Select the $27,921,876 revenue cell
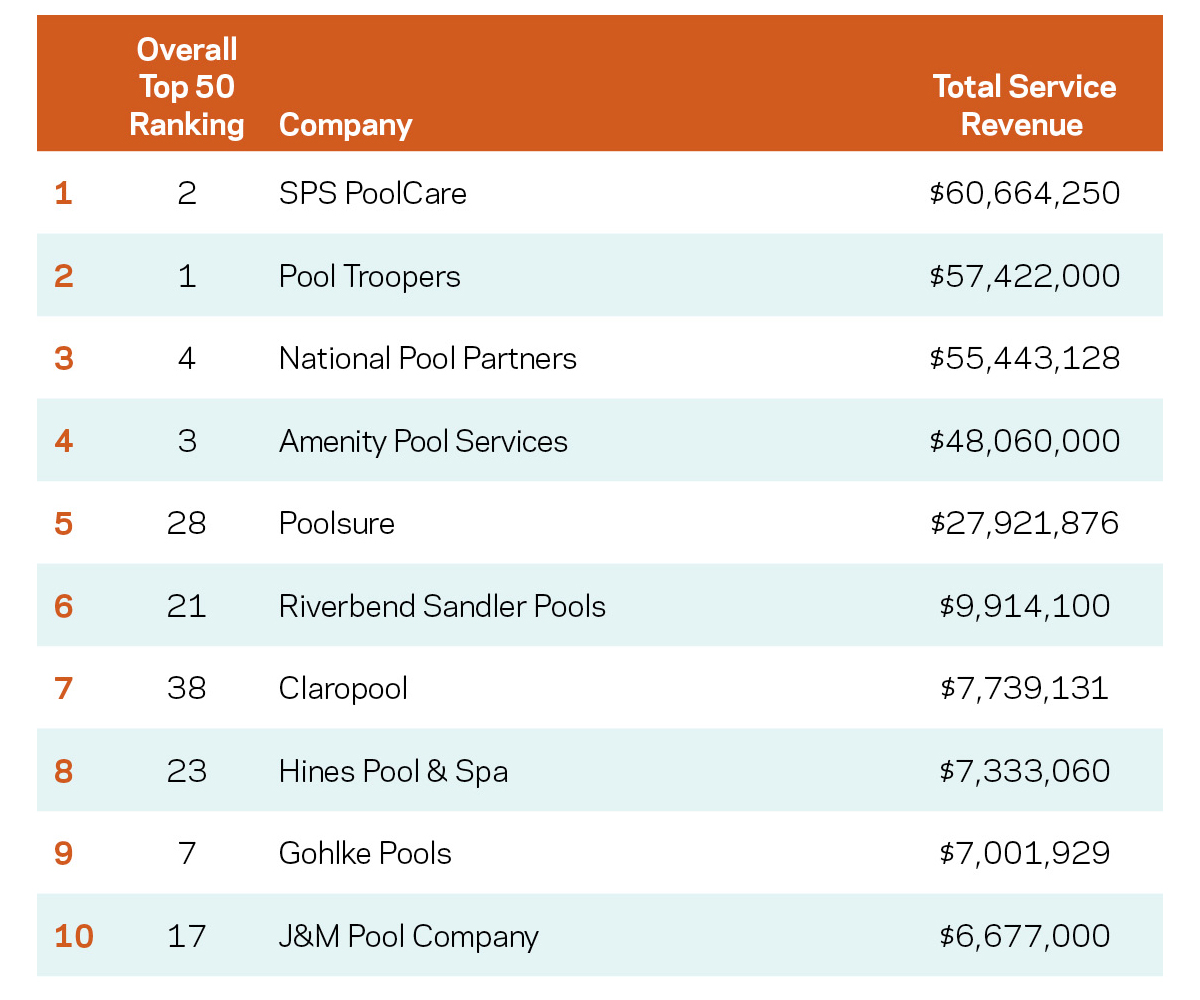Image resolution: width=1200 pixels, height=1000 pixels. coord(1024,523)
